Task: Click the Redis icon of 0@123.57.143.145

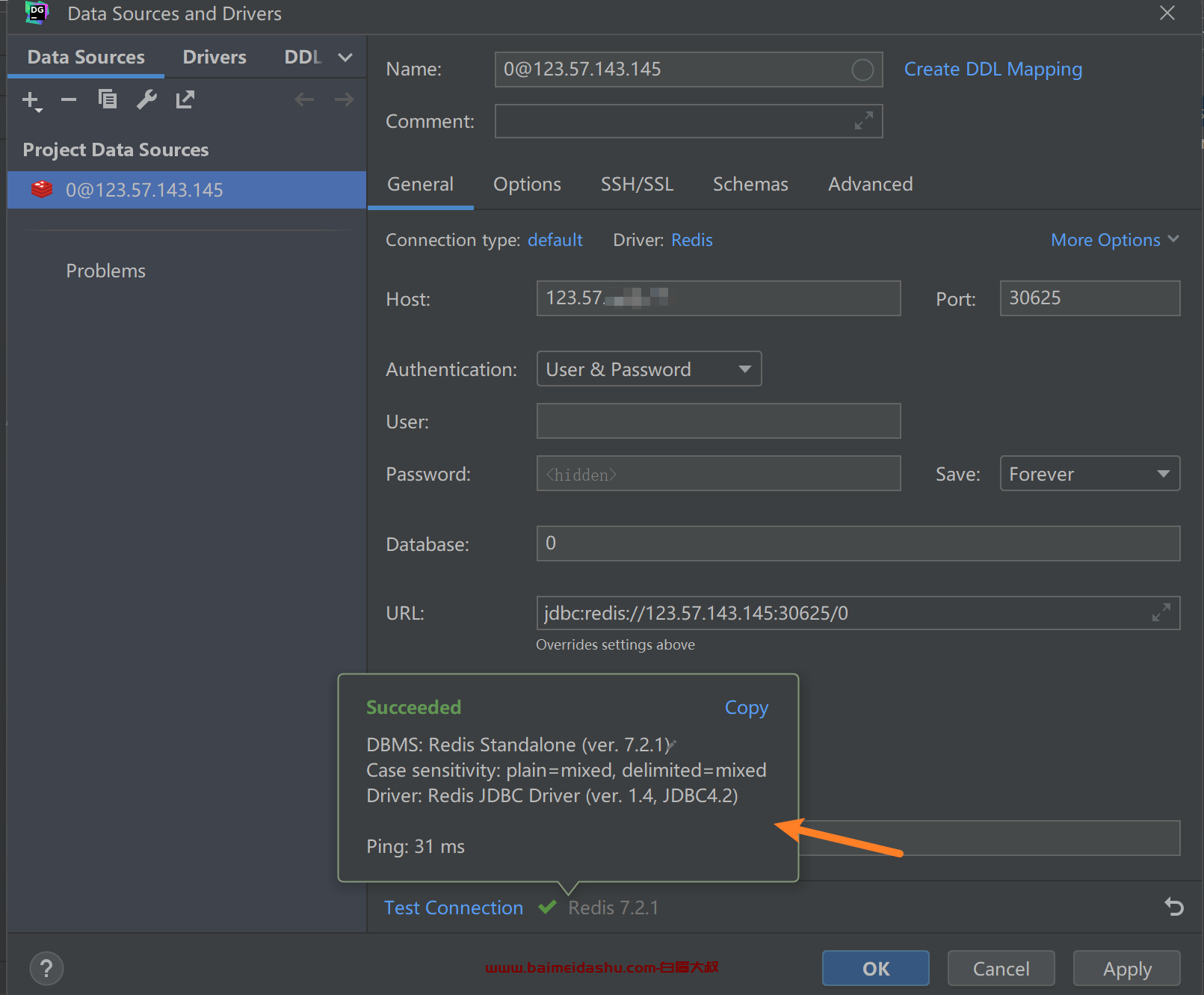Action: [42, 190]
